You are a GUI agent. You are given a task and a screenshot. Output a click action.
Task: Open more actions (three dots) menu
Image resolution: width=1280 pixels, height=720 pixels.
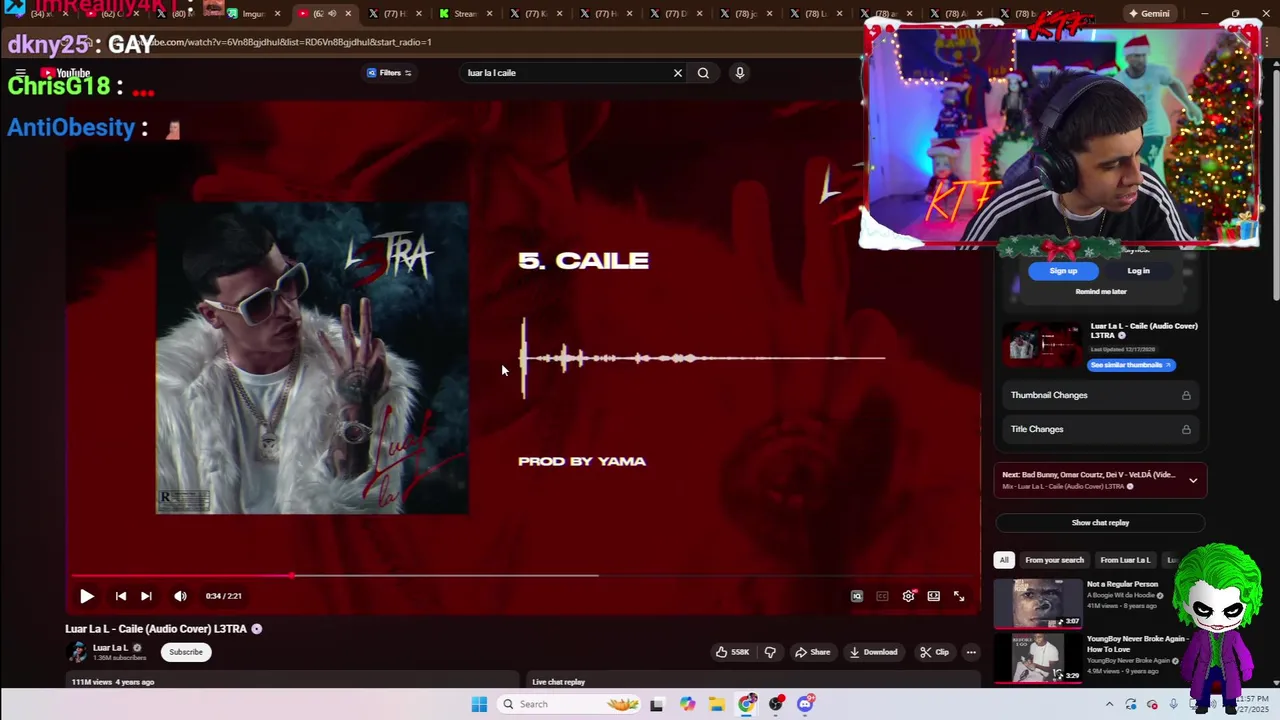971,652
